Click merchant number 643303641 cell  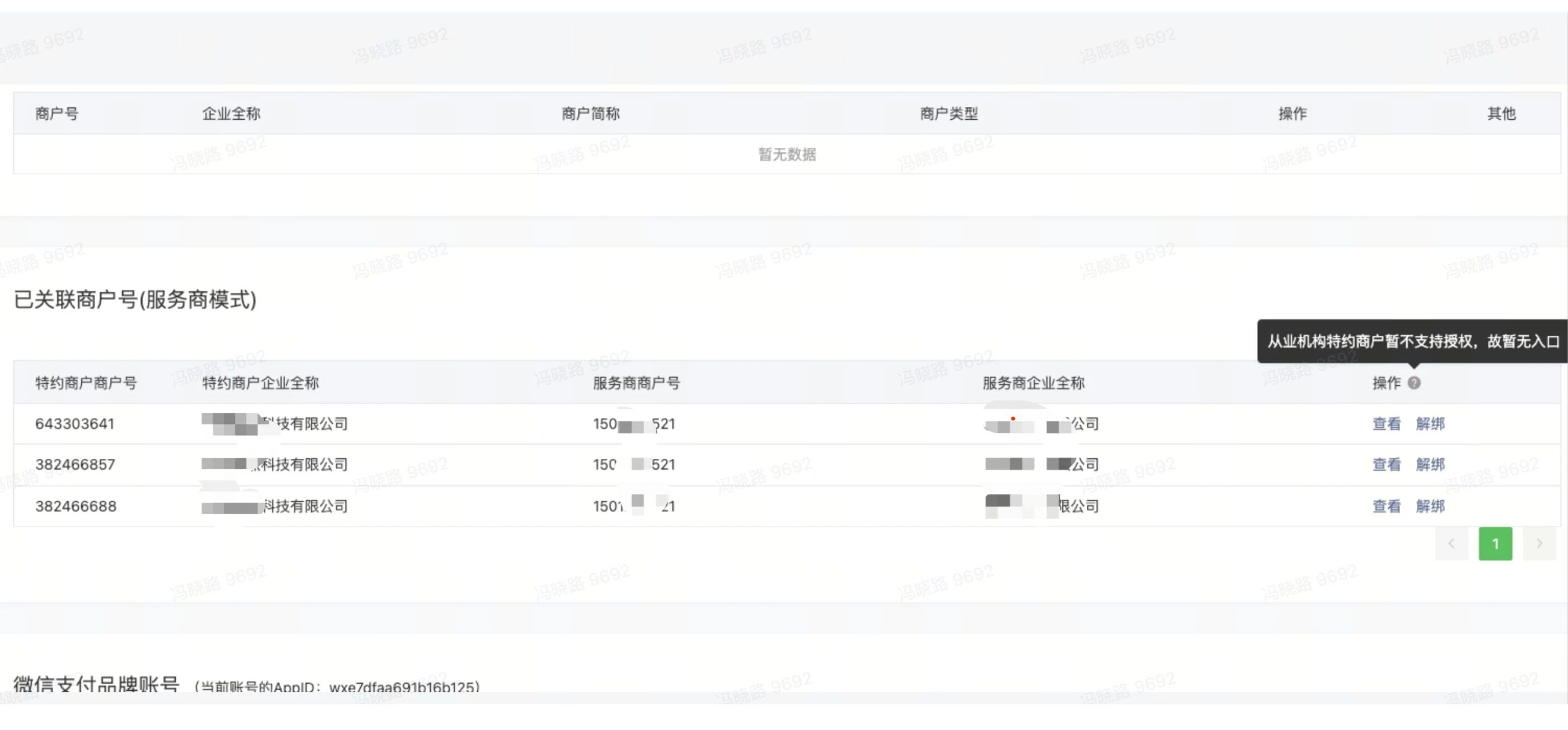click(x=75, y=424)
